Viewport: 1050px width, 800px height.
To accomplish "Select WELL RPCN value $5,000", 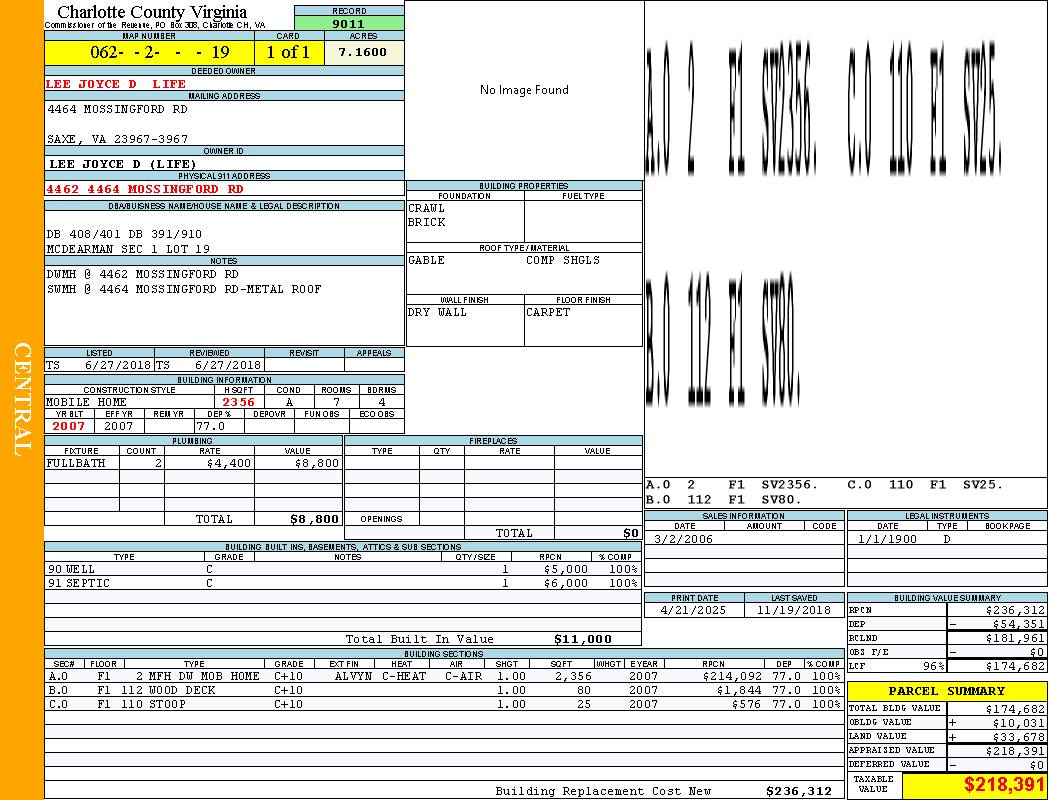I will 566,570.
